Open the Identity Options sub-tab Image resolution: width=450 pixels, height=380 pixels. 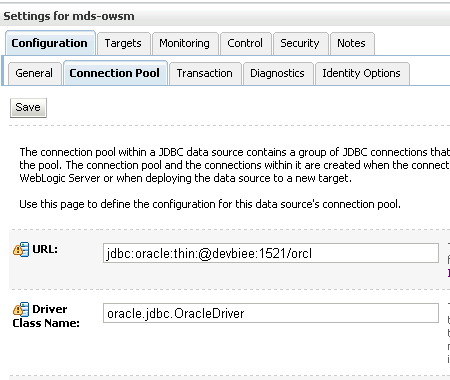point(362,73)
